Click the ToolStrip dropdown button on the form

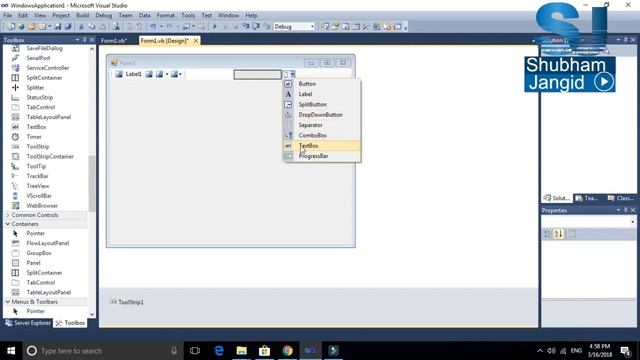coord(176,74)
